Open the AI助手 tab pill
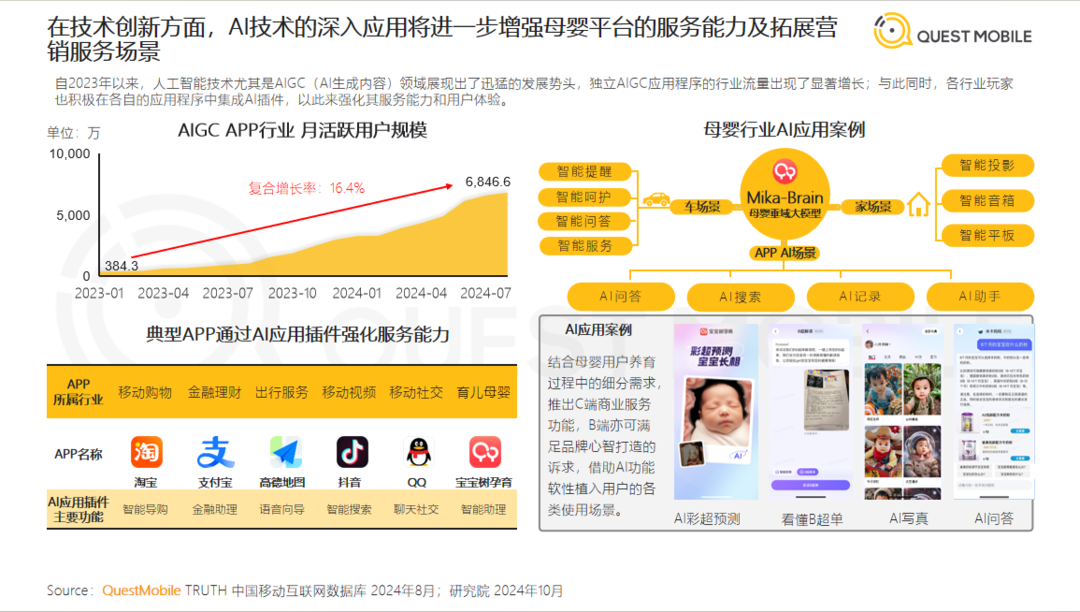This screenshot has height=612, width=1080. [980, 297]
